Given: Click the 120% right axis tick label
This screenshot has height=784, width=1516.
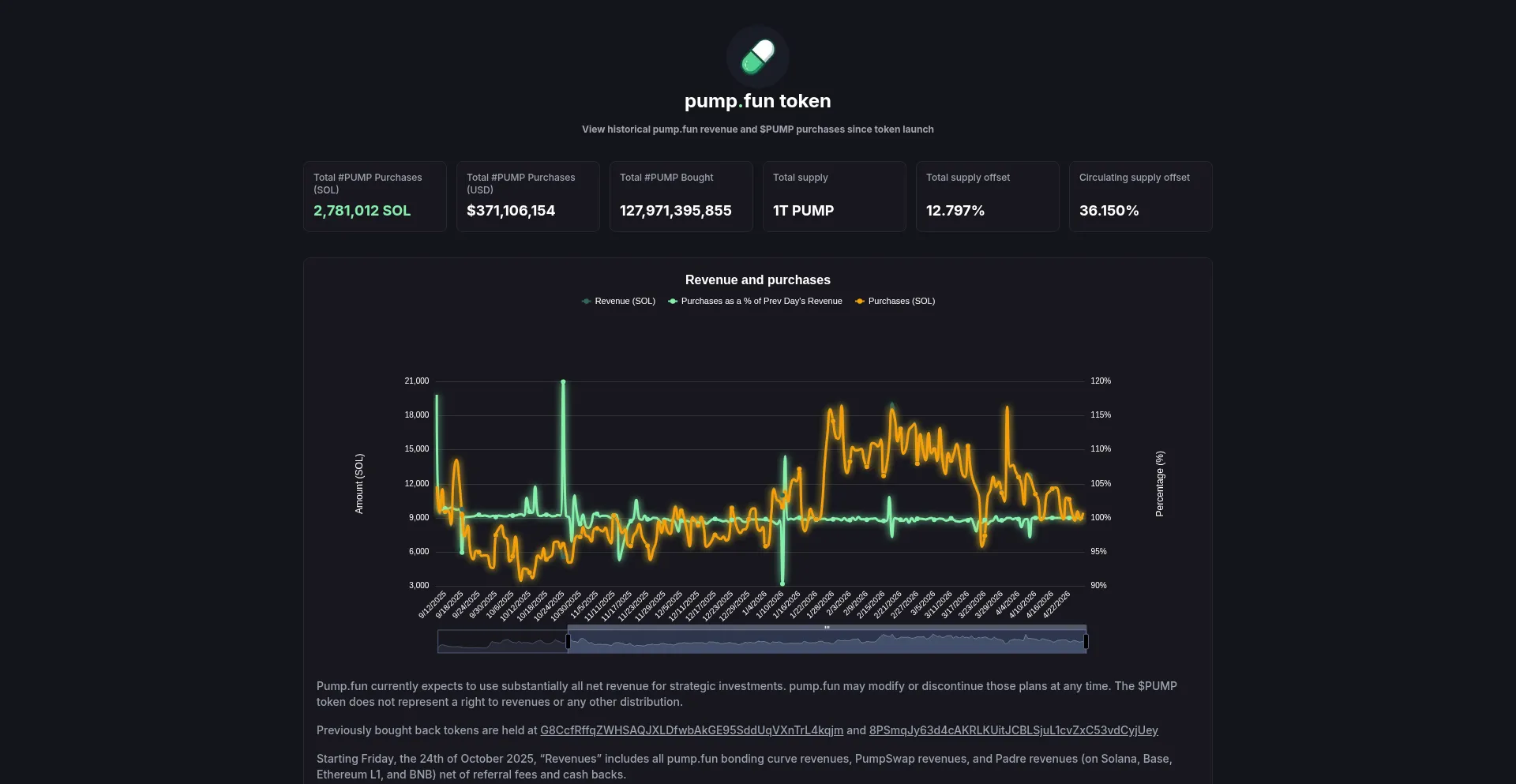Looking at the screenshot, I should [x=1101, y=381].
